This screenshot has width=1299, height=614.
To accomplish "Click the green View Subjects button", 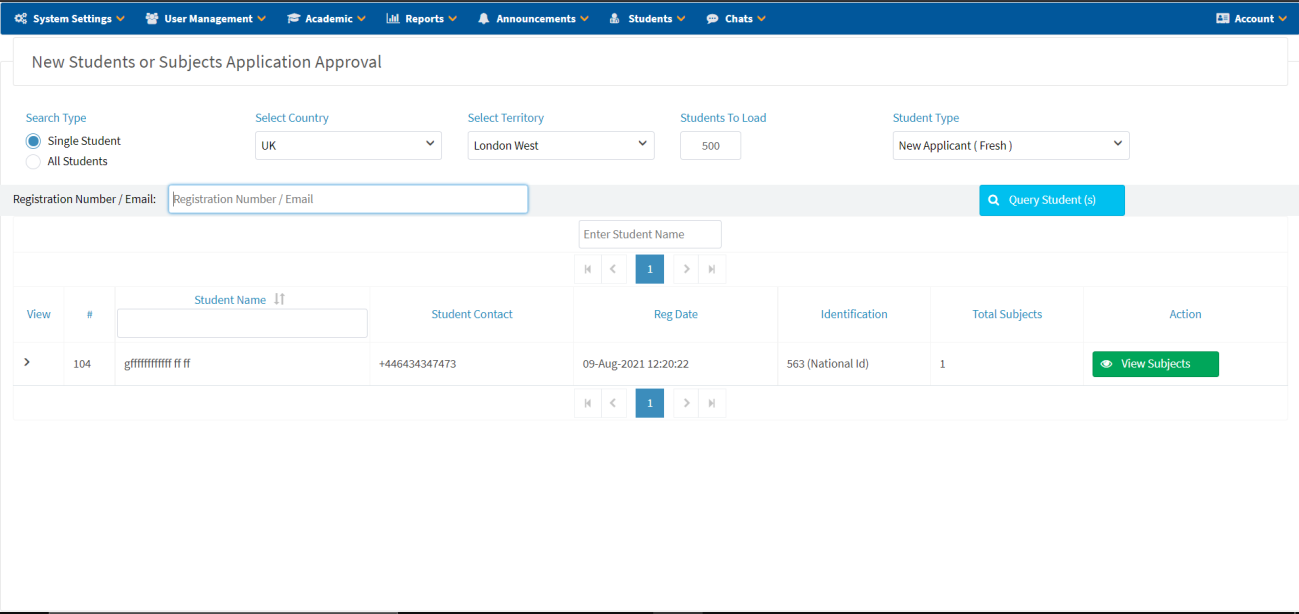I will pyautogui.click(x=1155, y=364).
